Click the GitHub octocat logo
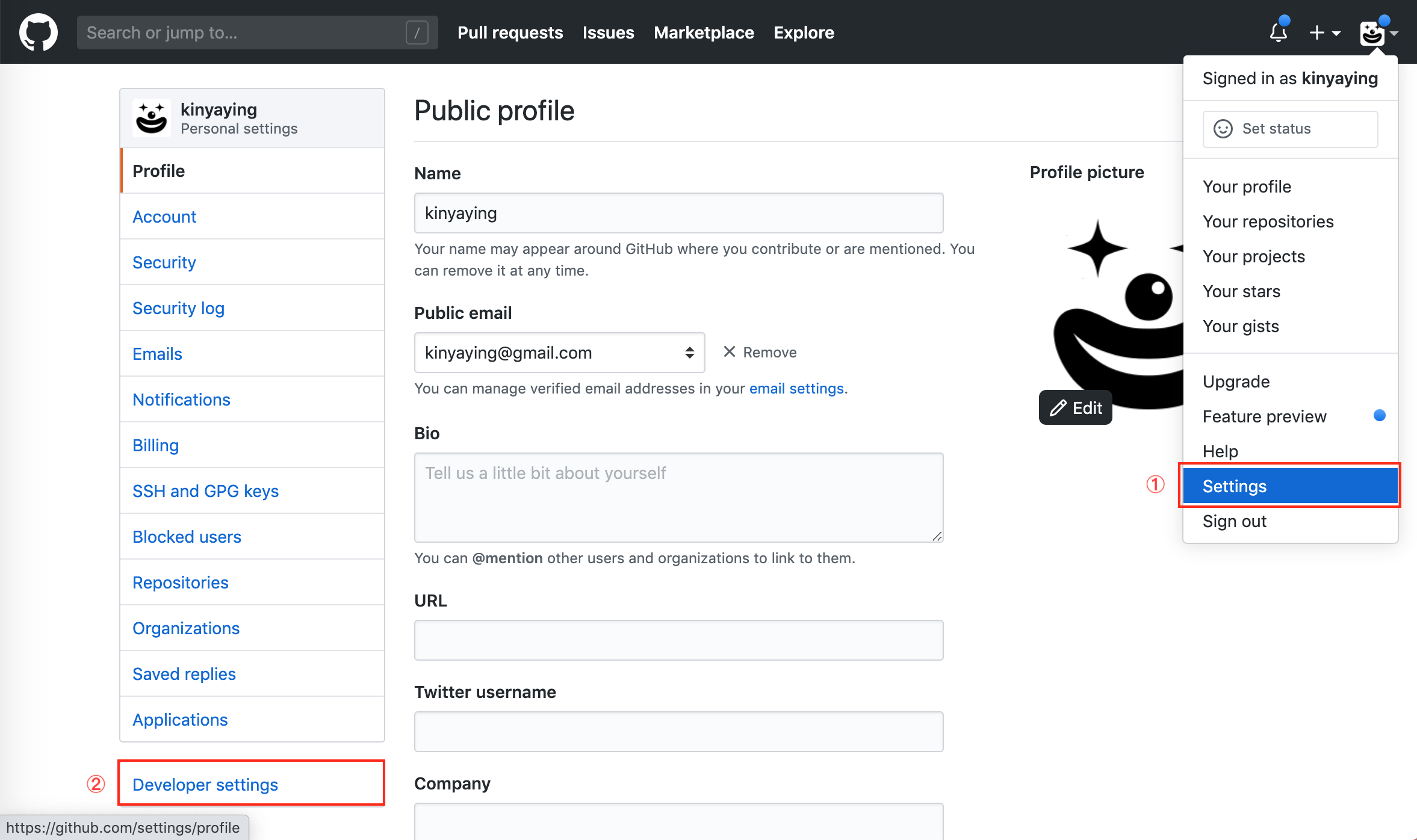1417x840 pixels. pyautogui.click(x=39, y=32)
